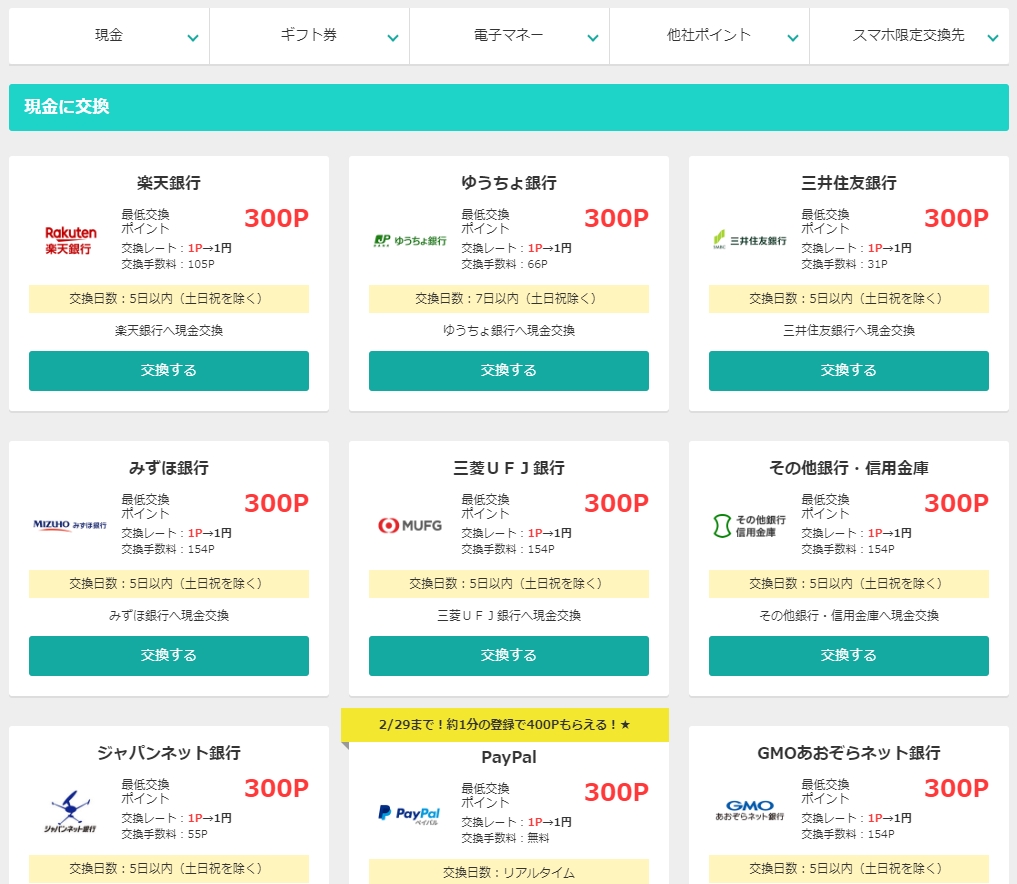
Task: Open the 他社ポイント dropdown
Action: coord(709,36)
